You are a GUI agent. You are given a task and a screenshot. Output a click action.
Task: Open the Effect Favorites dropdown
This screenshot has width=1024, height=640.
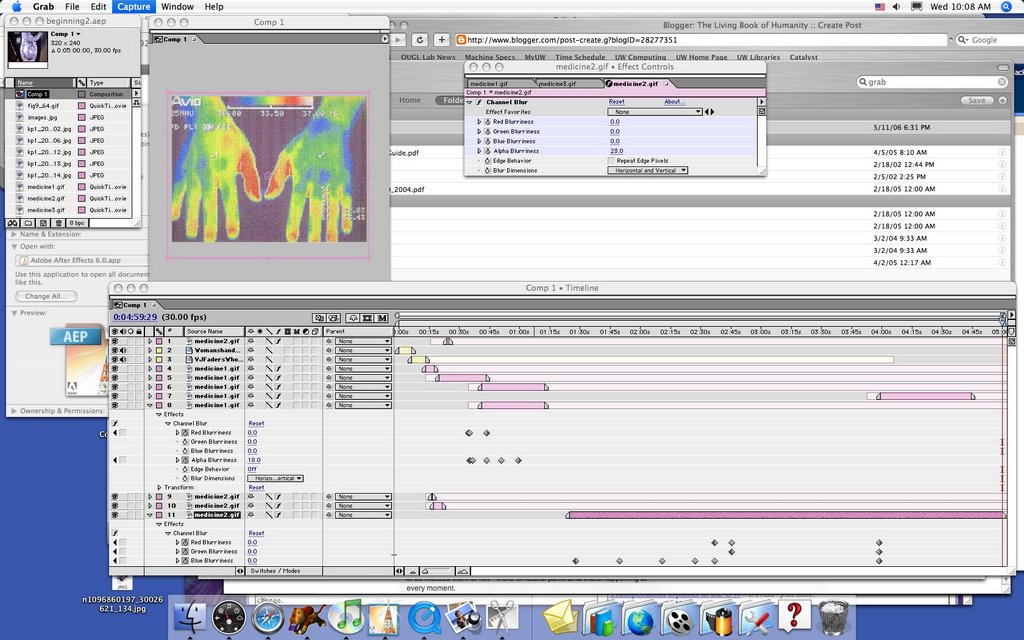pos(654,112)
